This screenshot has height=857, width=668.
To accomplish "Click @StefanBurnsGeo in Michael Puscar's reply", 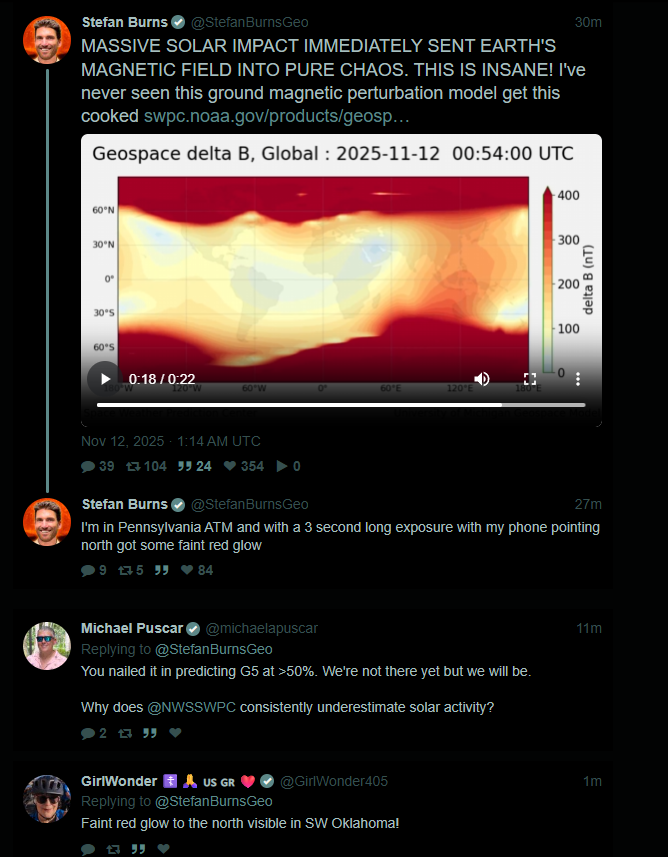I will coord(214,649).
